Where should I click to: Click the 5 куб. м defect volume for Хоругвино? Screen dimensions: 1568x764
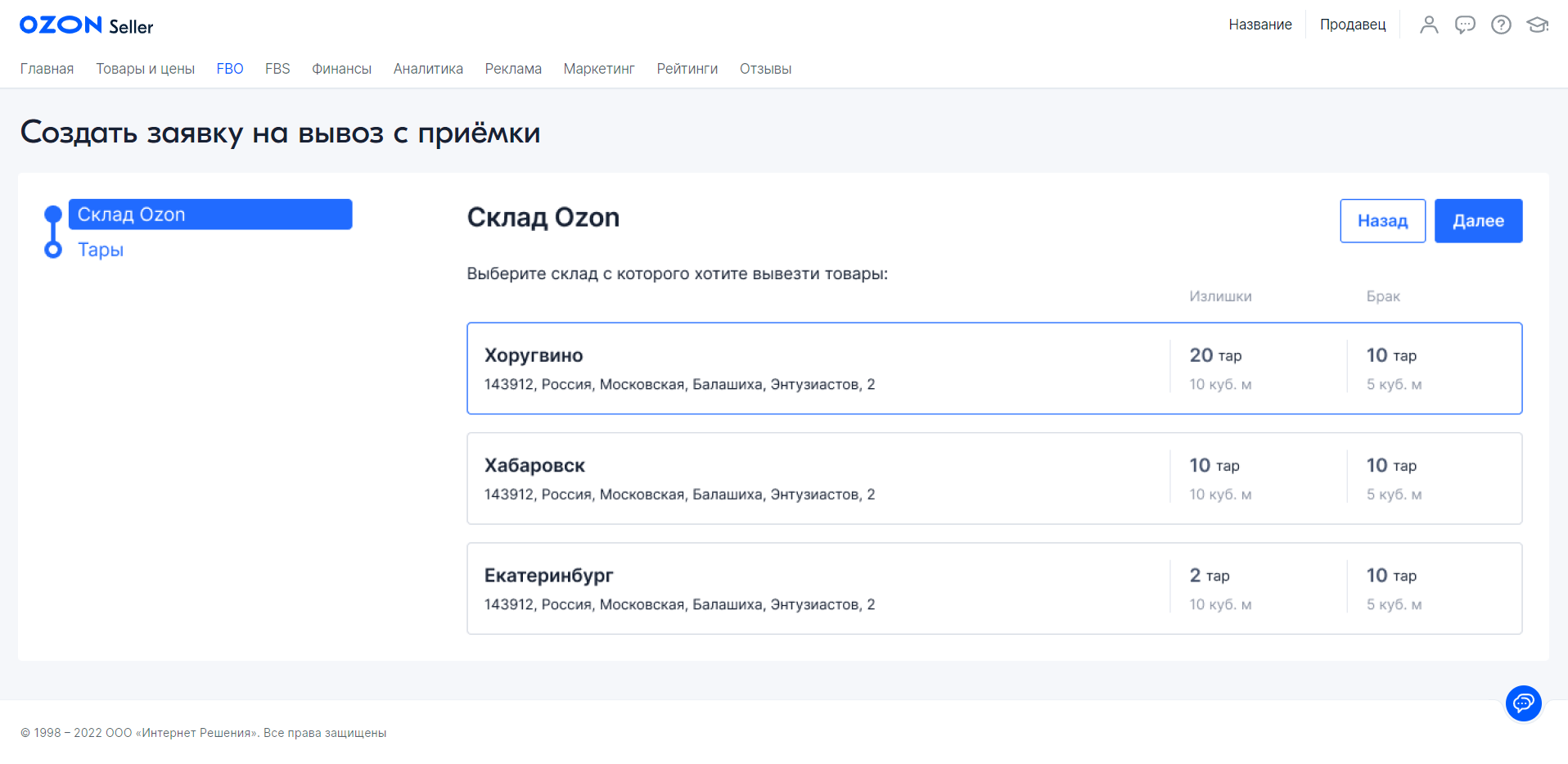[1394, 384]
